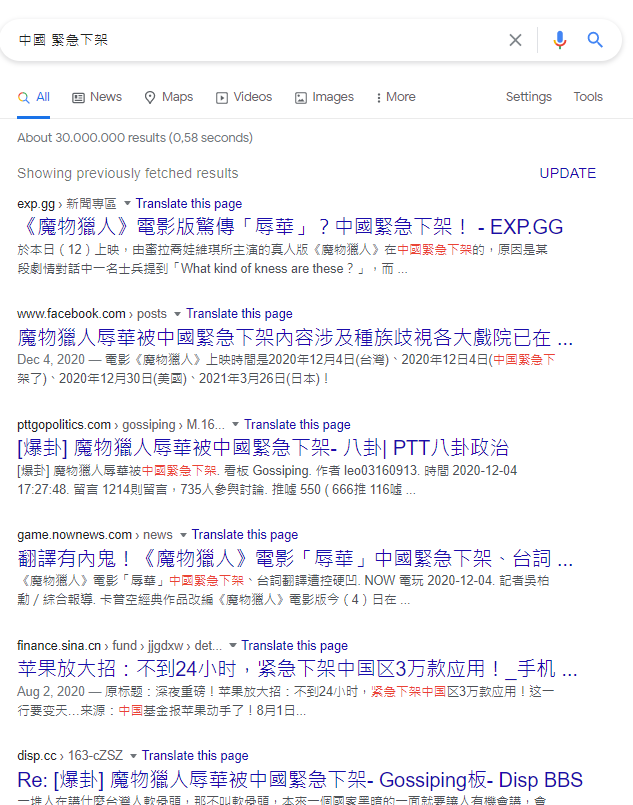
Task: Open dropdown arrow next to finance.sina.cn result
Action: 233,645
